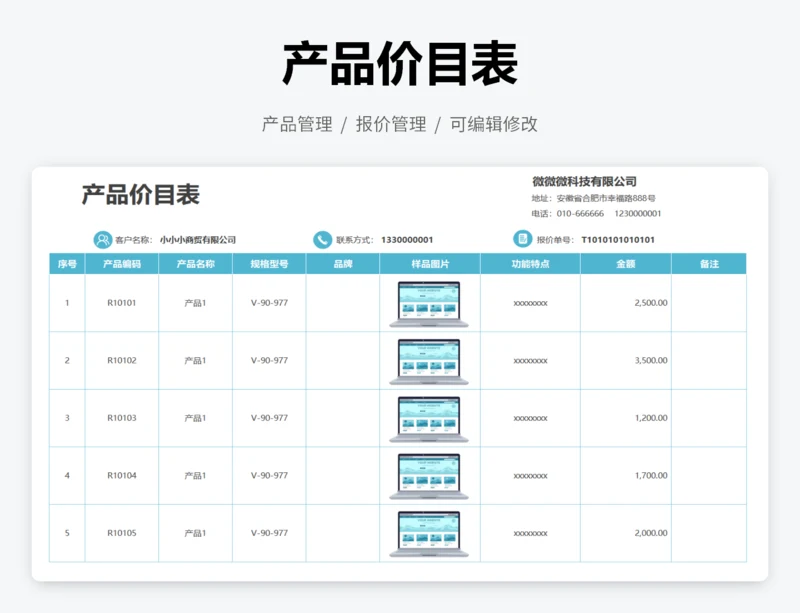Select the amount cell 1,700.00
This screenshot has width=800, height=613.
(650, 476)
